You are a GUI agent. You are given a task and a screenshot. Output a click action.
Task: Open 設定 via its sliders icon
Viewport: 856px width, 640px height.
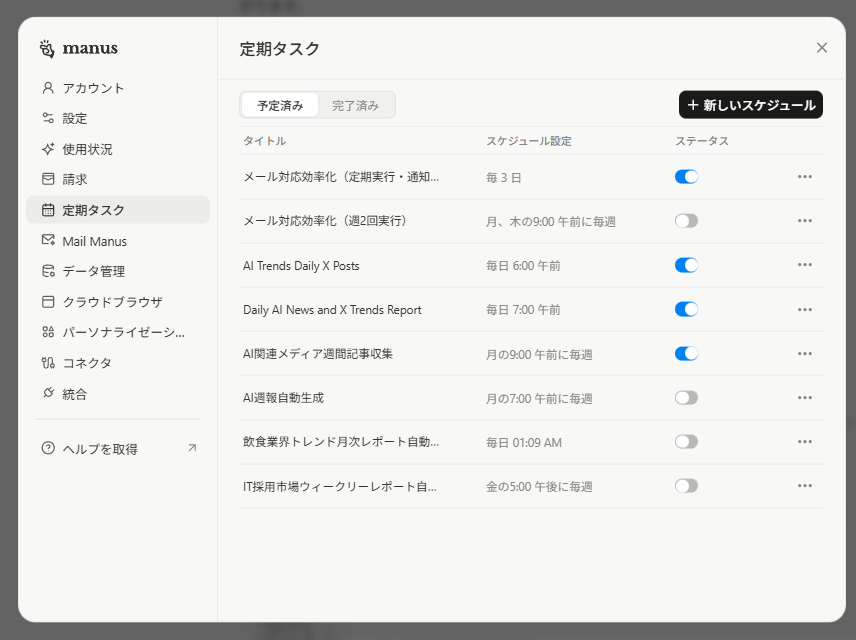tap(48, 118)
